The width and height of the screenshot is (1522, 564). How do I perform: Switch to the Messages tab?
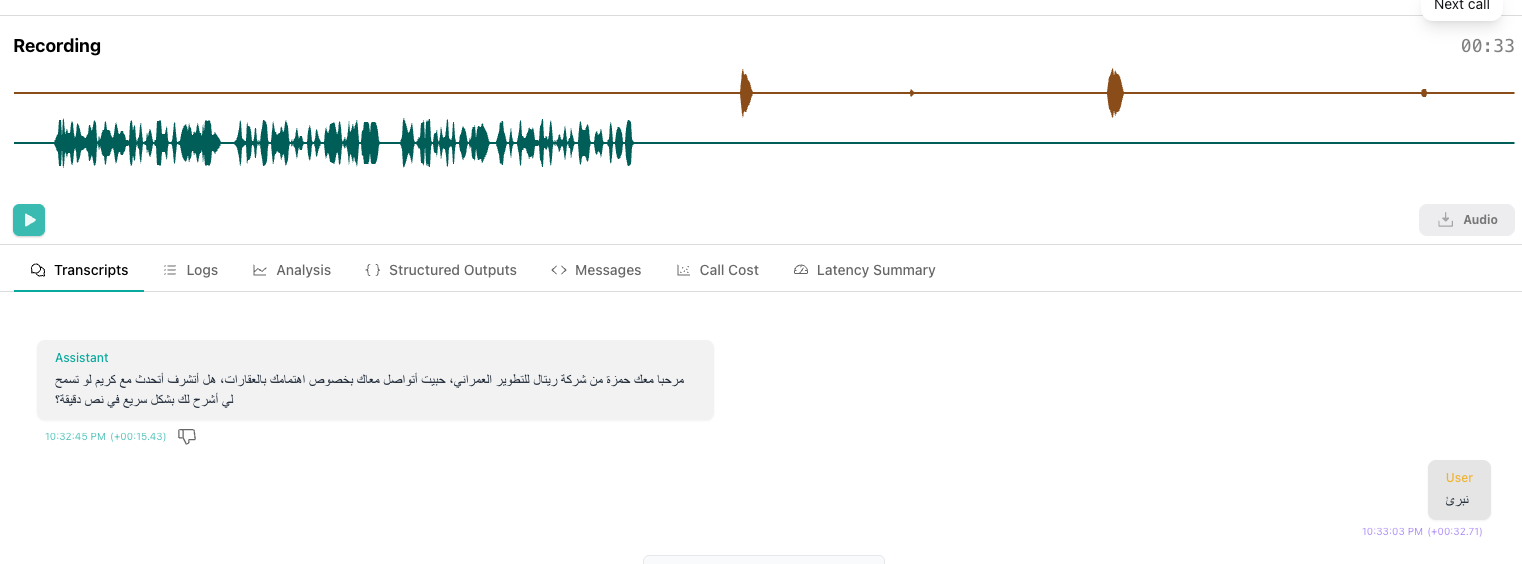tap(596, 270)
